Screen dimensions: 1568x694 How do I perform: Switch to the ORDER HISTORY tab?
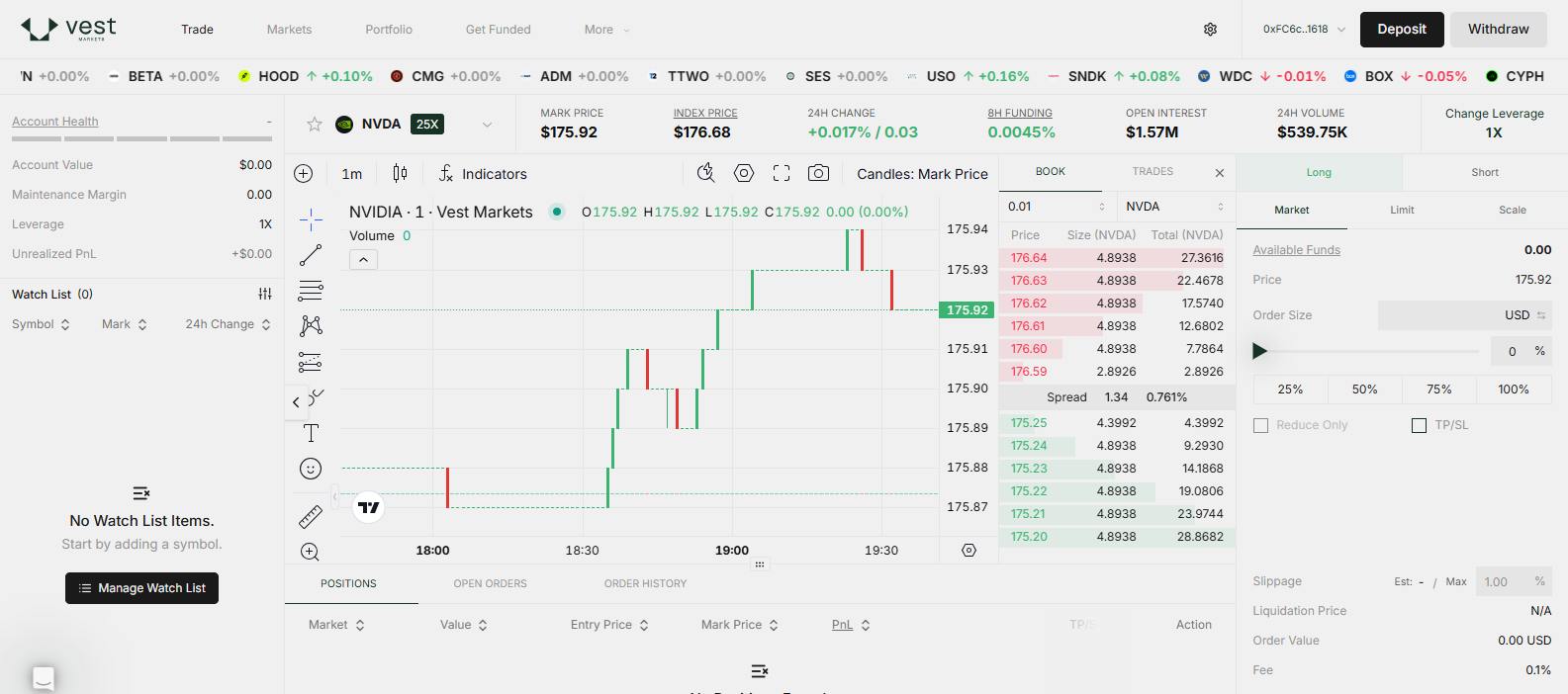tap(645, 583)
